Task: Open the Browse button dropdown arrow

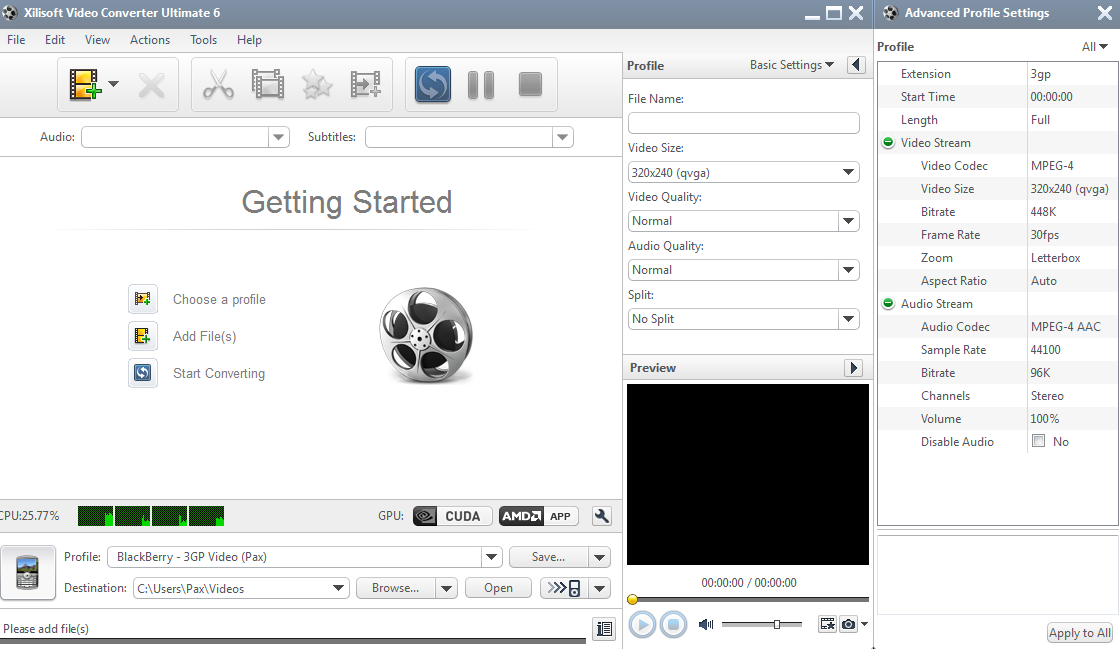Action: pyautogui.click(x=446, y=588)
